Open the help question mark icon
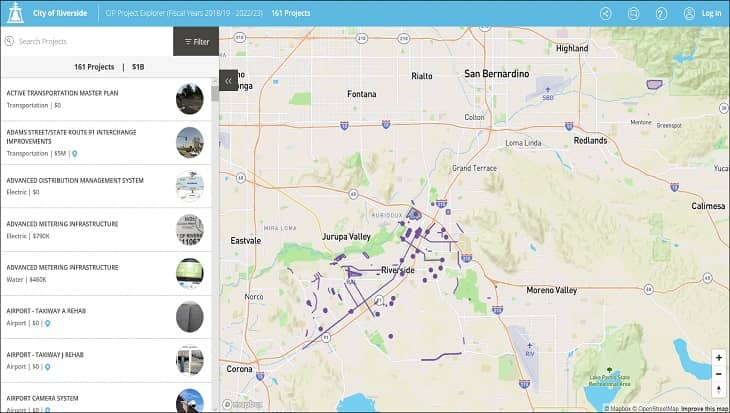 pyautogui.click(x=661, y=13)
